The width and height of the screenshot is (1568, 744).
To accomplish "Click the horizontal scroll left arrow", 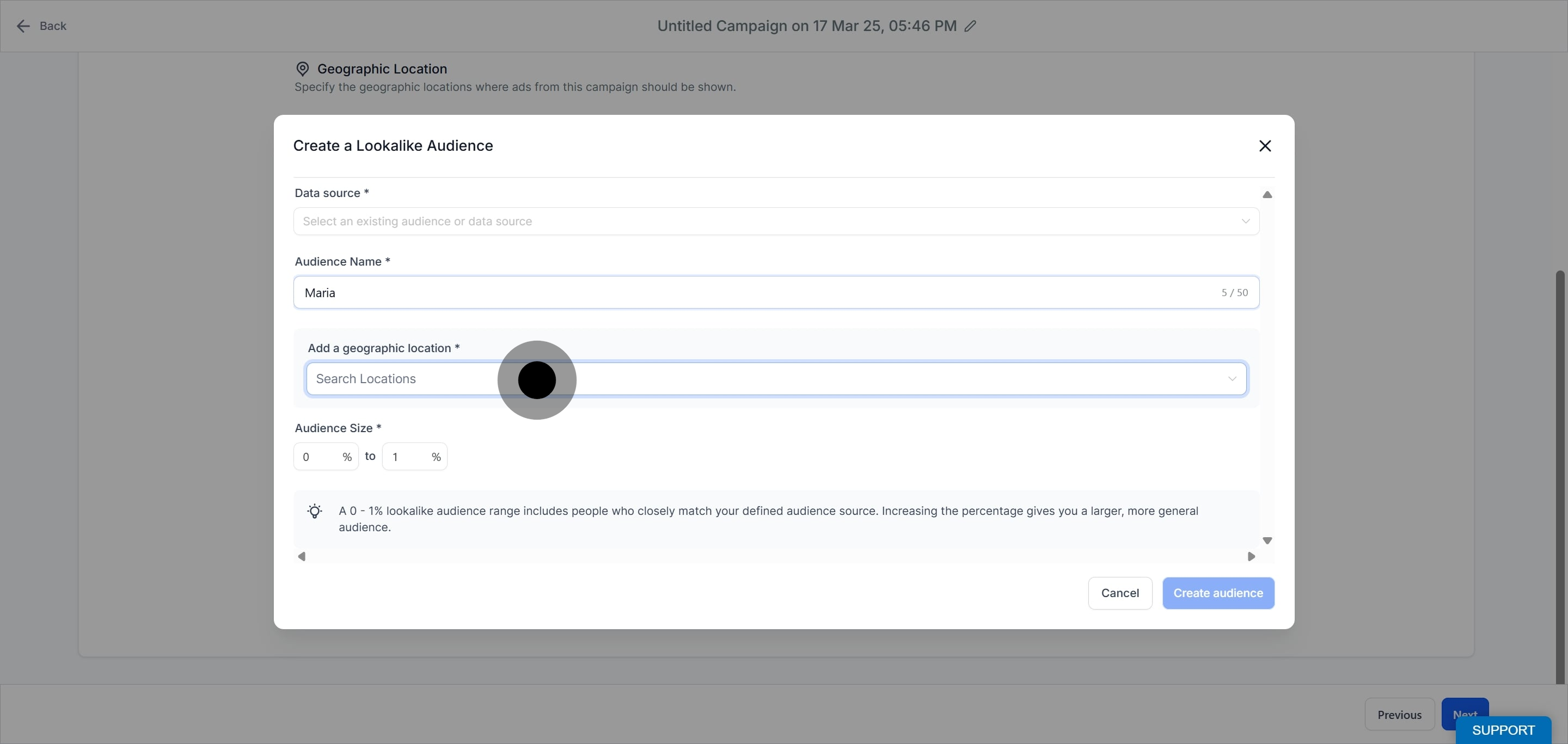I will point(301,557).
